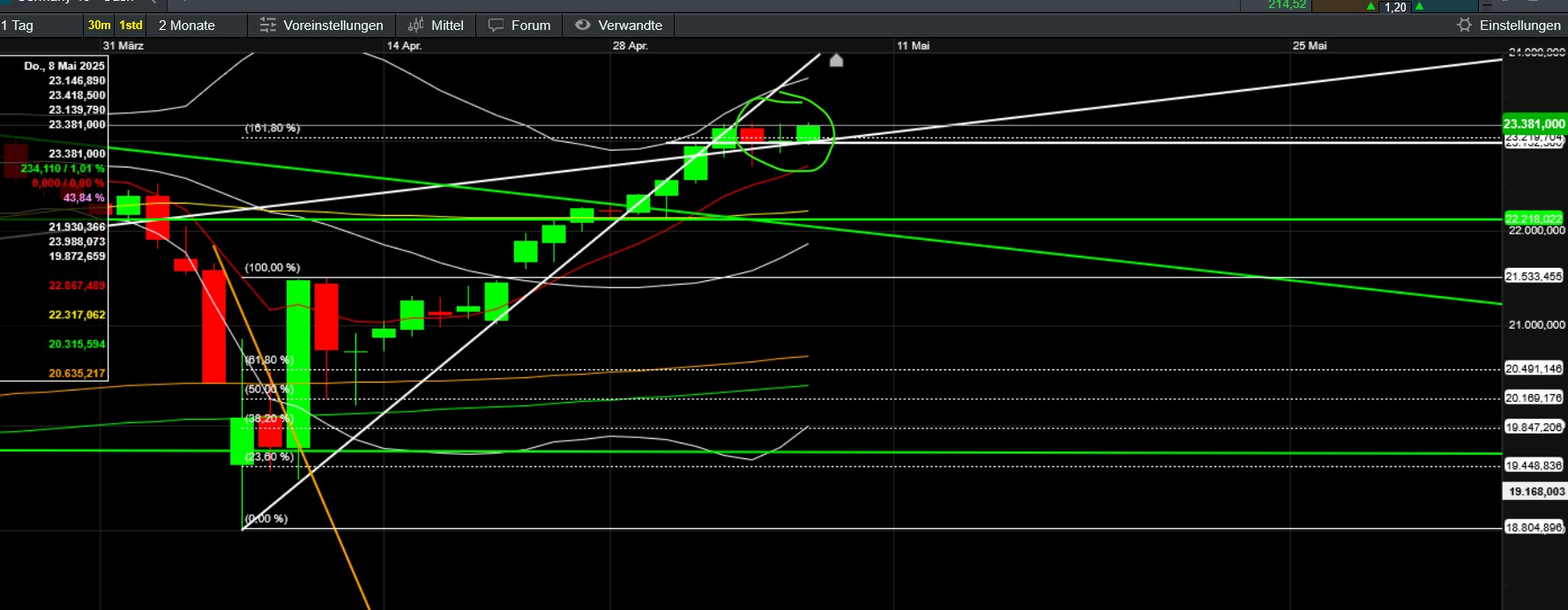Click the '0,000 / 0,00 %' red value
The width and height of the screenshot is (1568, 610).
(68, 183)
